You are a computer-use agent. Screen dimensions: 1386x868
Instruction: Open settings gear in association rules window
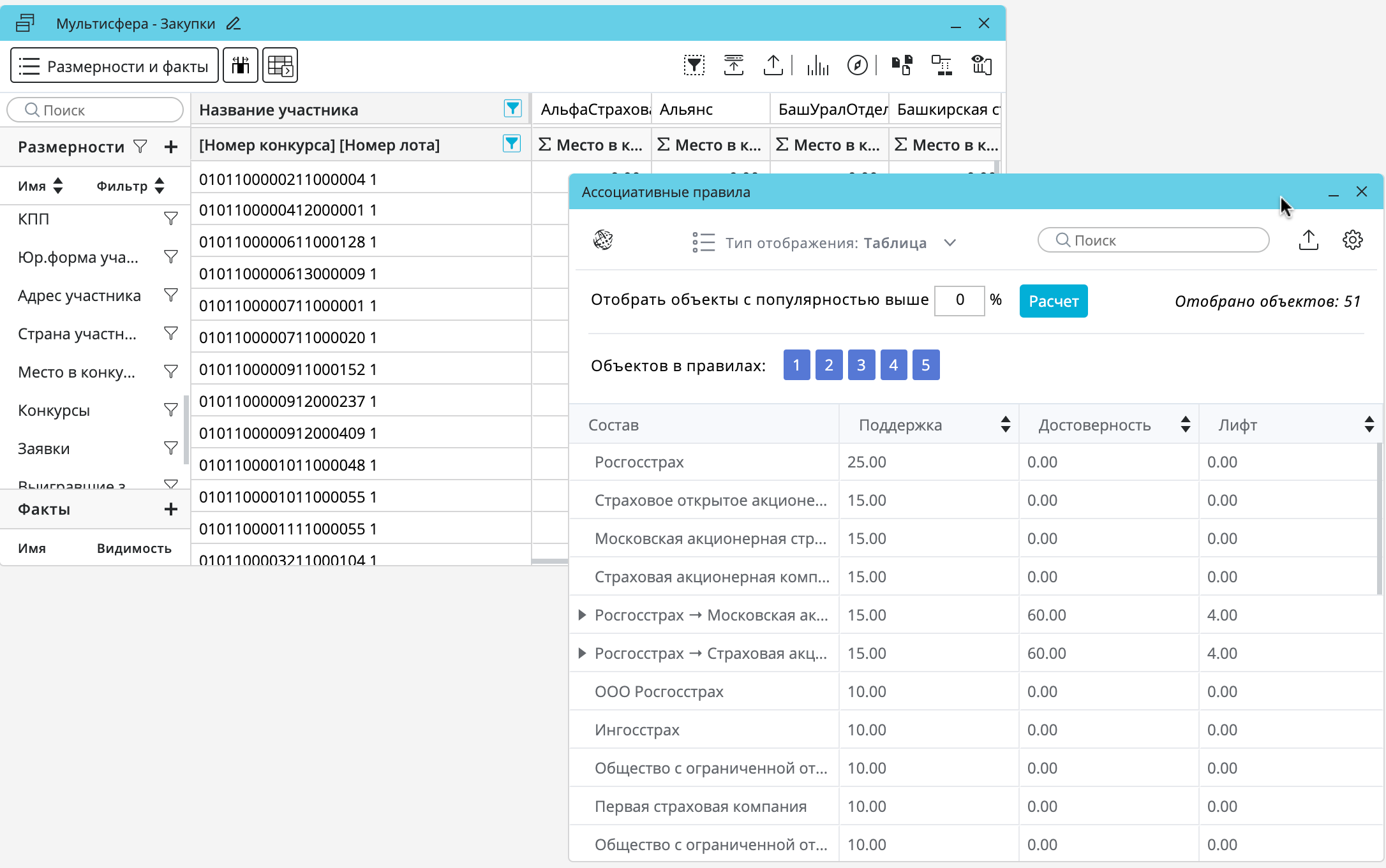[1352, 240]
